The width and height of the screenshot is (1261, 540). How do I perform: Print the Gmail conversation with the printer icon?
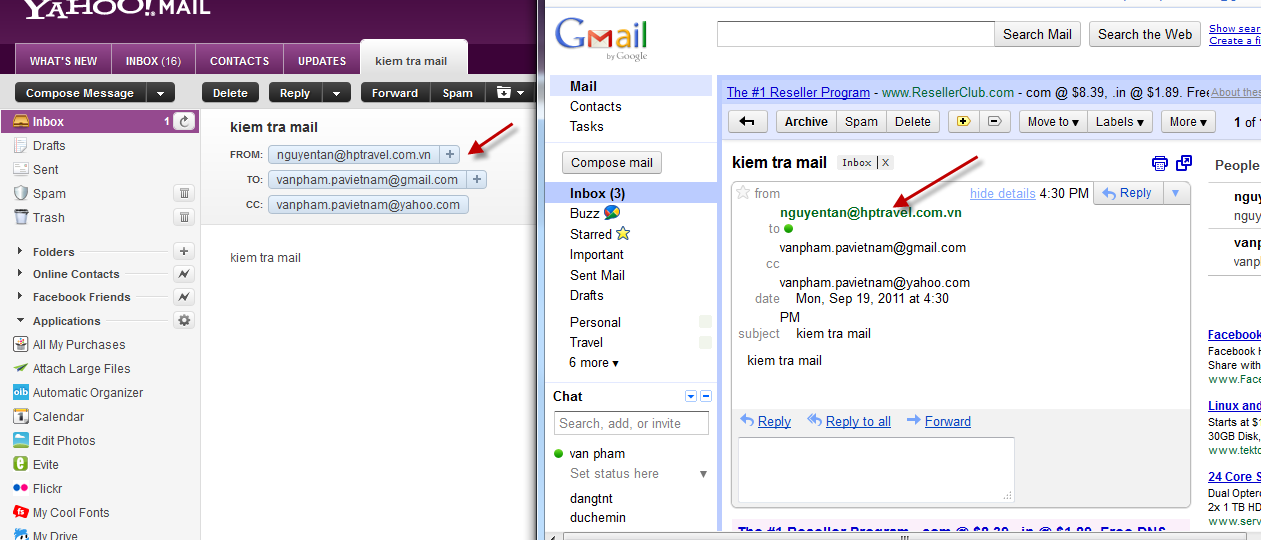(x=1160, y=163)
